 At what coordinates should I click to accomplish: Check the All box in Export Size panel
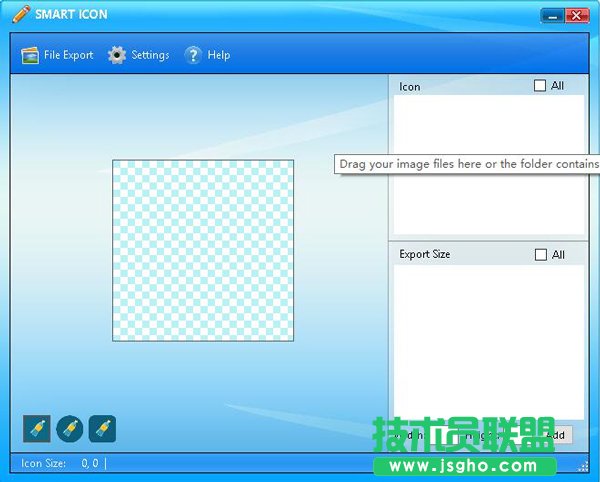pyautogui.click(x=541, y=255)
